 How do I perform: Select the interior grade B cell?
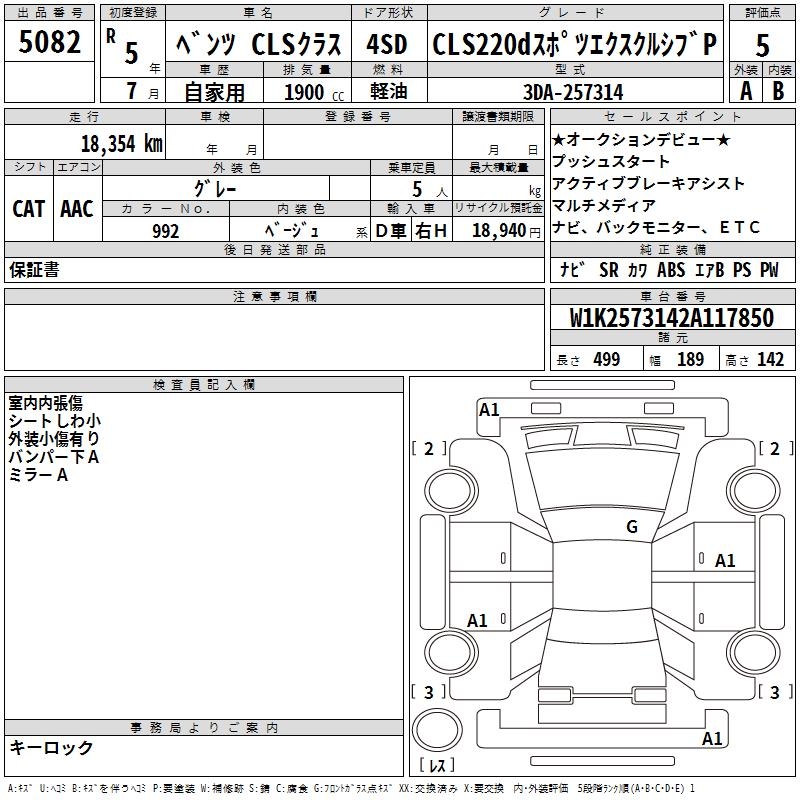(x=779, y=90)
